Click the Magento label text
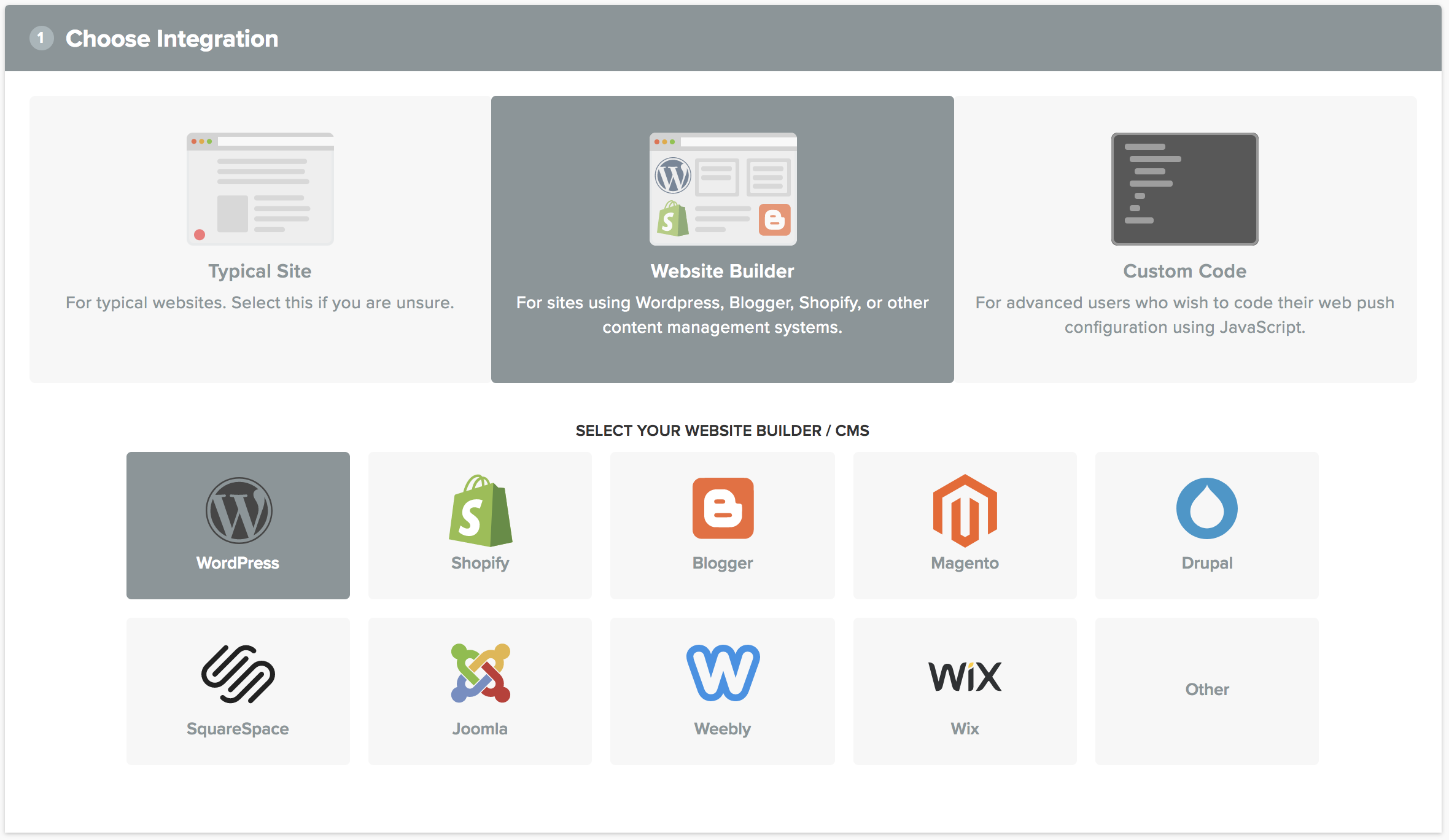Screen dimensions: 1449x840 click(x=965, y=563)
